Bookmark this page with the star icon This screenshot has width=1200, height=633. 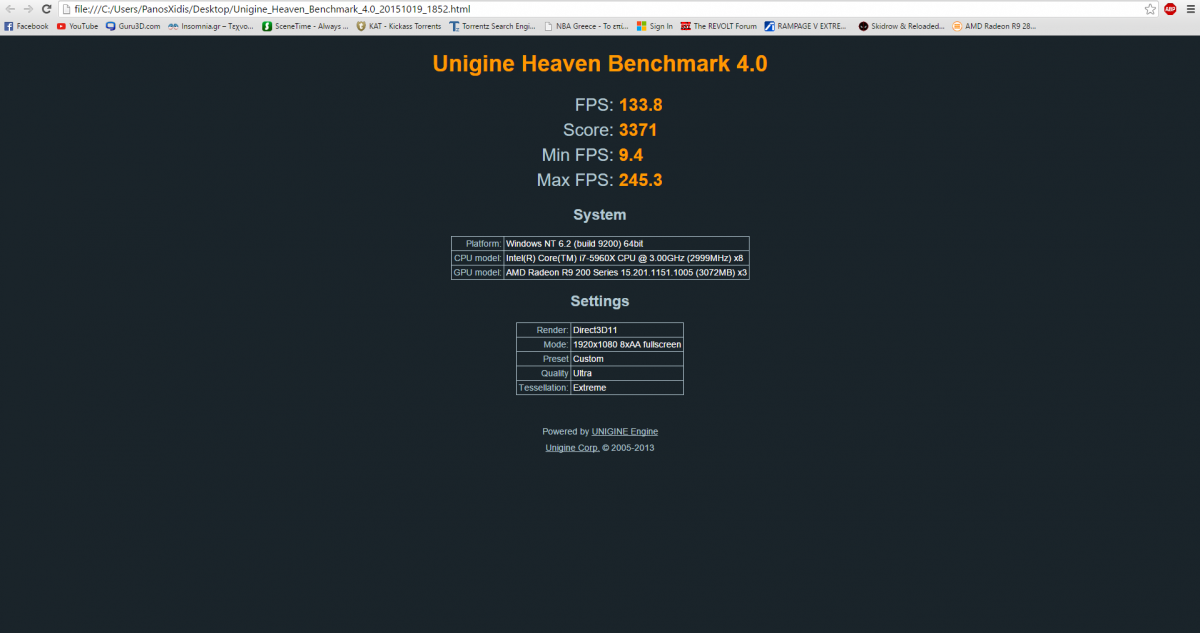click(1151, 8)
